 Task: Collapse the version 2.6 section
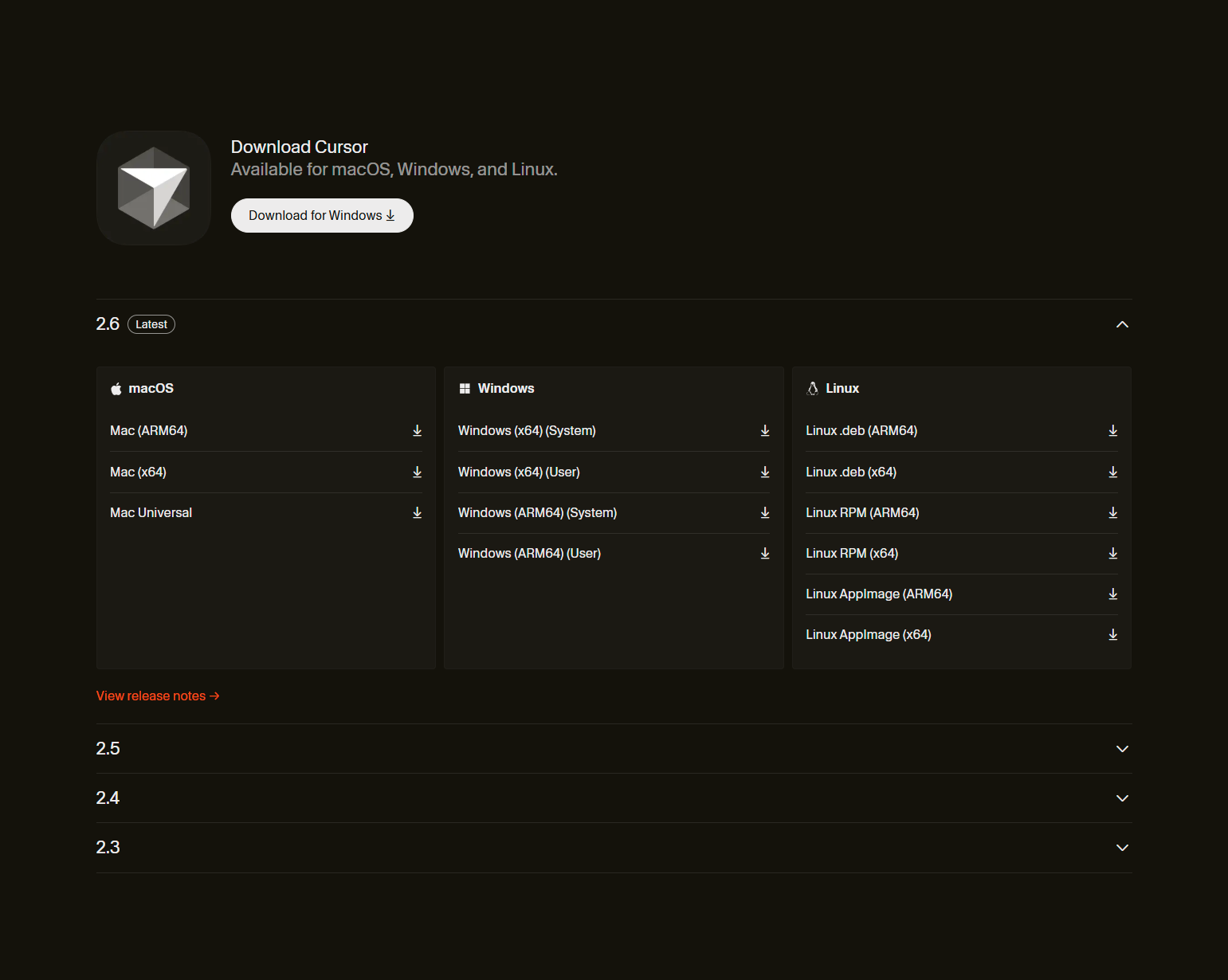(1122, 324)
